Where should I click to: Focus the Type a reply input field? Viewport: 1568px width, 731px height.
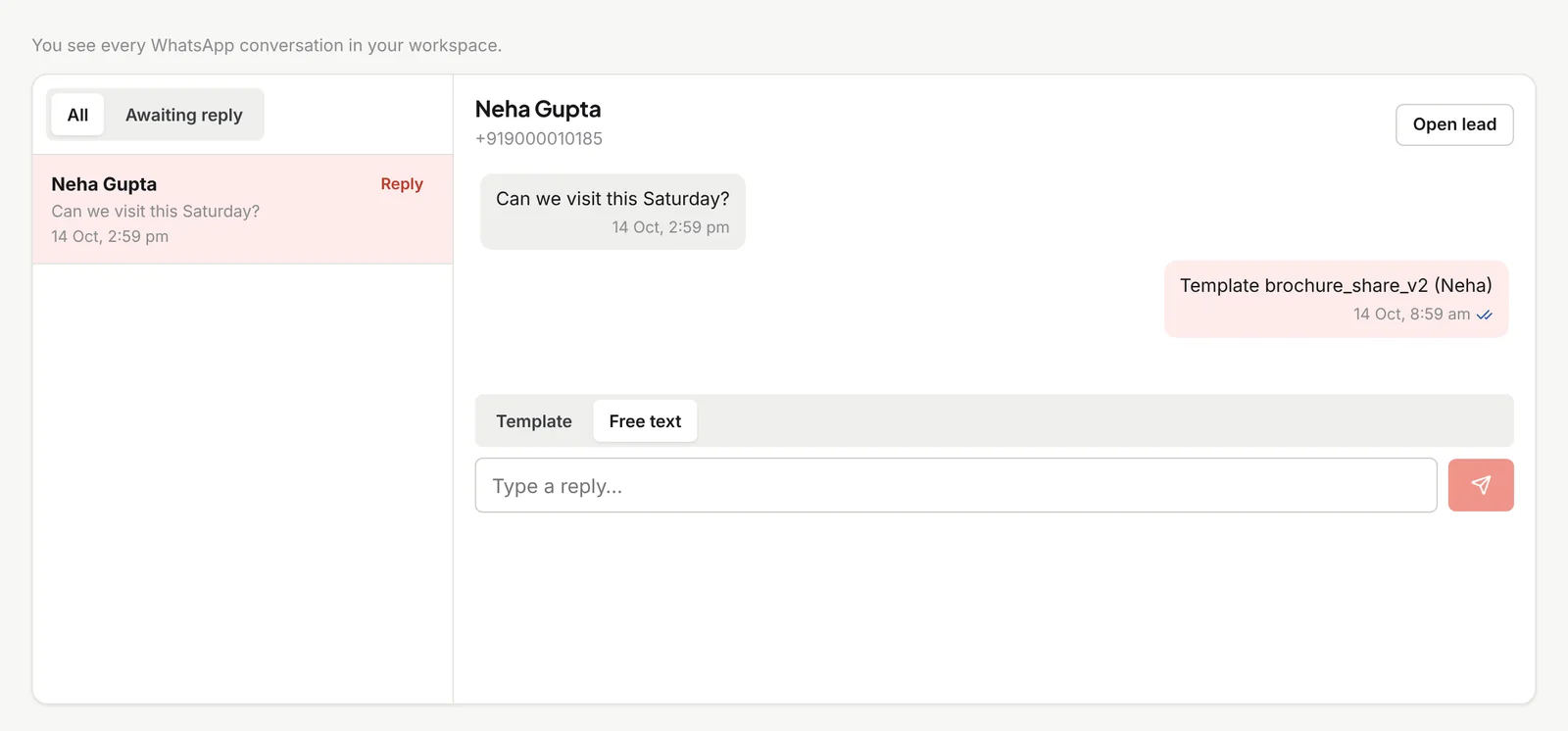pyautogui.click(x=955, y=485)
